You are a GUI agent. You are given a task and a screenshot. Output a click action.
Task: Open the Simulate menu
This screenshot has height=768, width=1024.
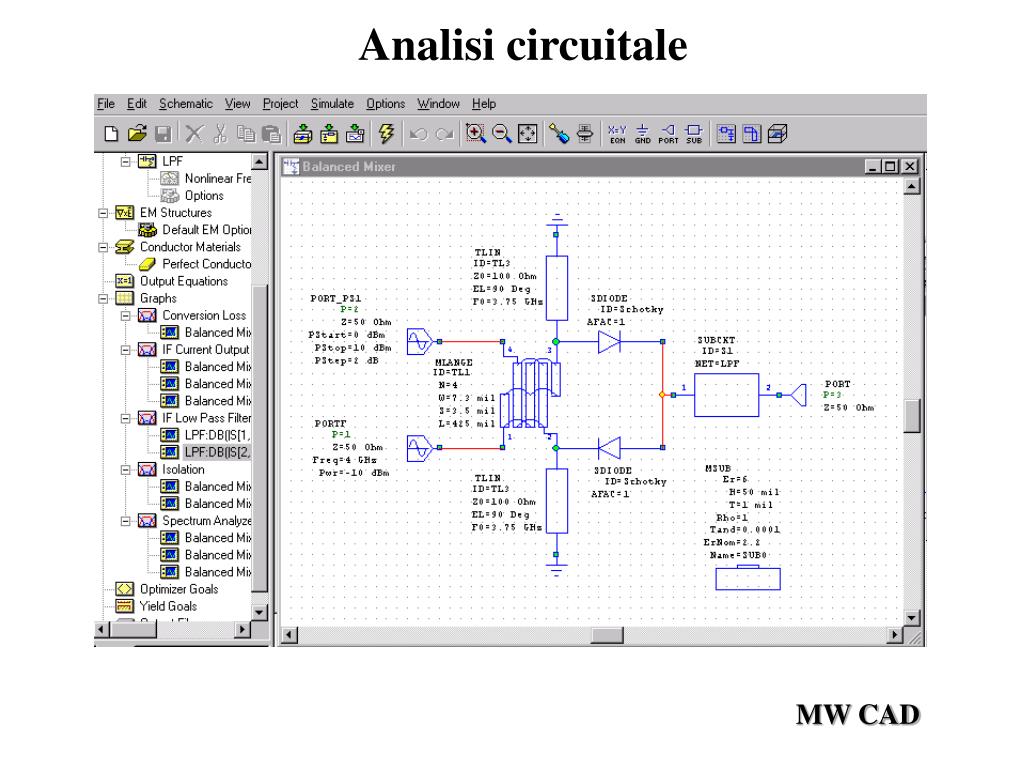(x=332, y=104)
